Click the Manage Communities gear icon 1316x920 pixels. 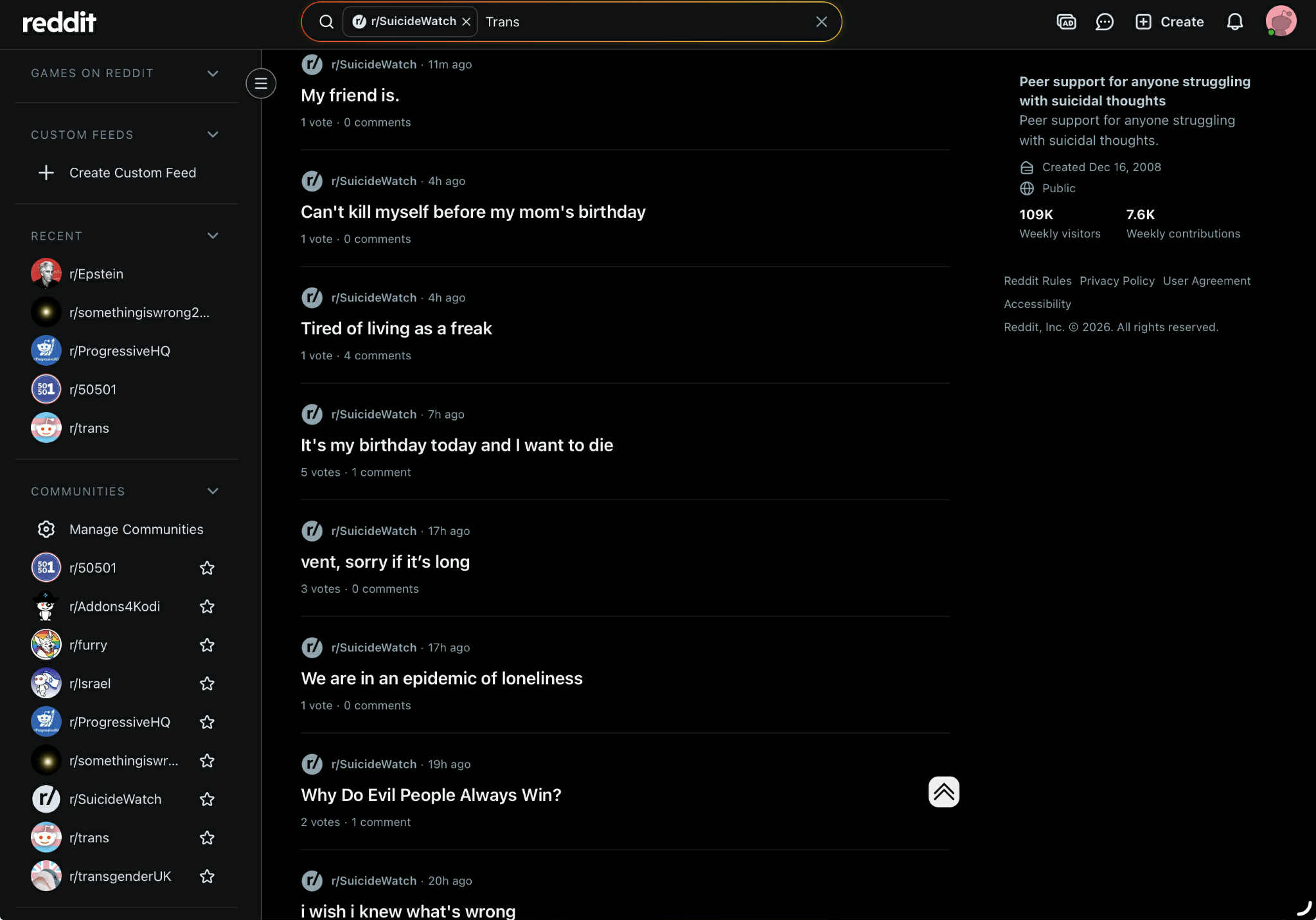(46, 529)
